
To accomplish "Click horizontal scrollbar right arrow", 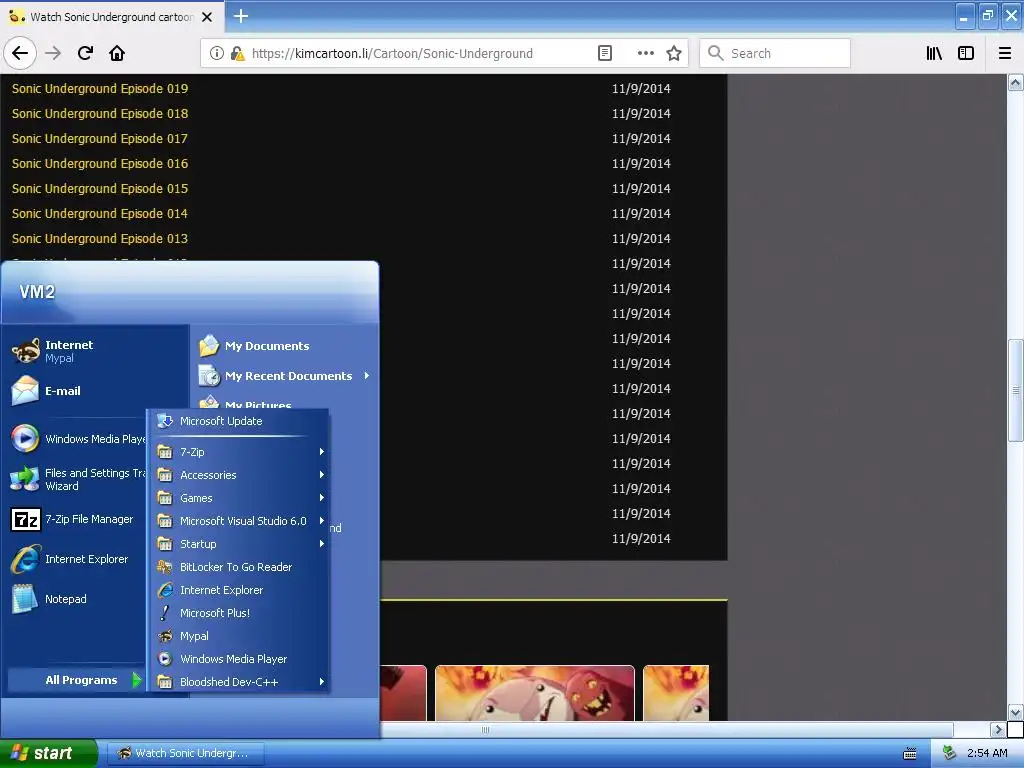I will [x=998, y=729].
